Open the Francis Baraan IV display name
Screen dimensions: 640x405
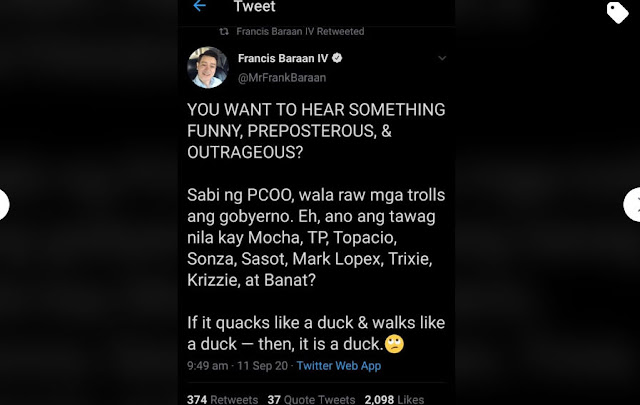tap(283, 57)
